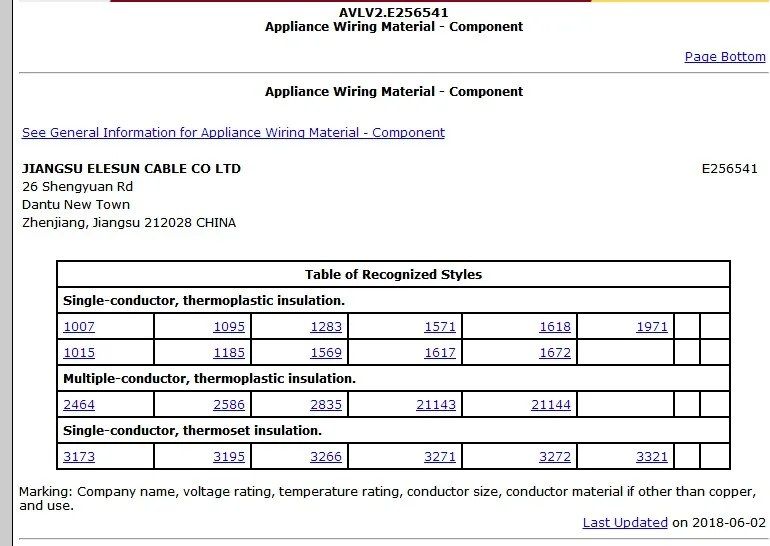Open style 1015 link
The image size is (770, 546).
(79, 353)
